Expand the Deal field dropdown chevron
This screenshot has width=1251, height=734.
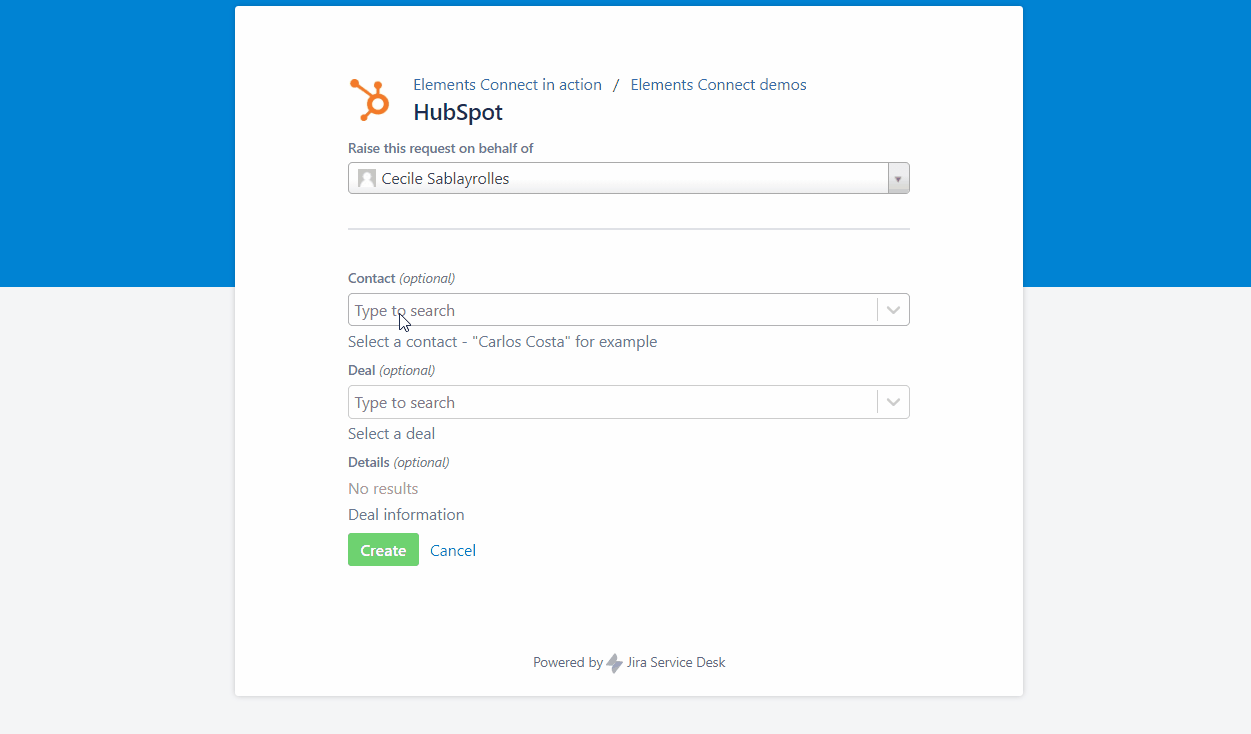[x=893, y=402]
